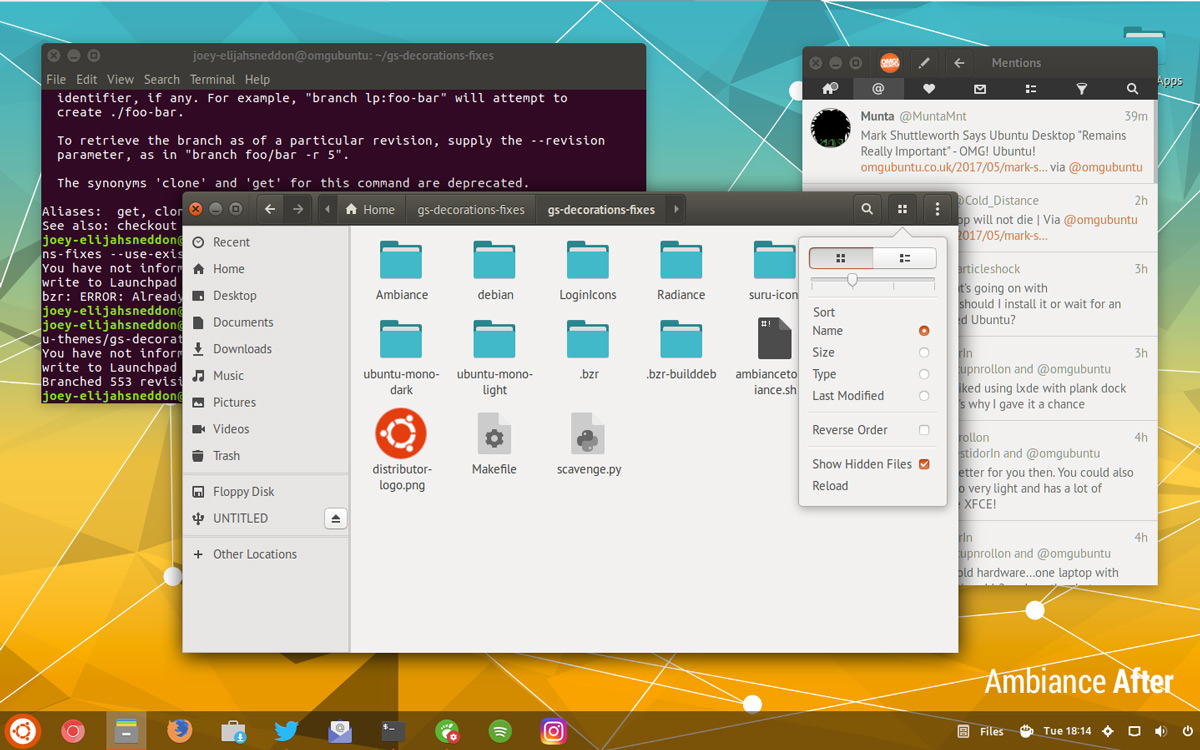1200x750 pixels.
Task: Open the Downloads folder in sidebar
Action: click(242, 349)
